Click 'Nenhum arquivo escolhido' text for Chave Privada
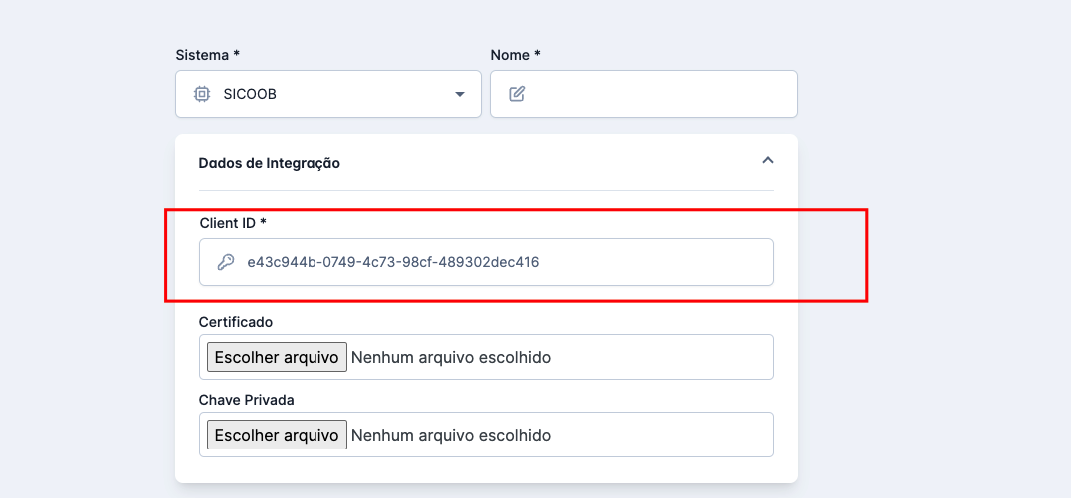The width and height of the screenshot is (1071, 498). coord(450,435)
